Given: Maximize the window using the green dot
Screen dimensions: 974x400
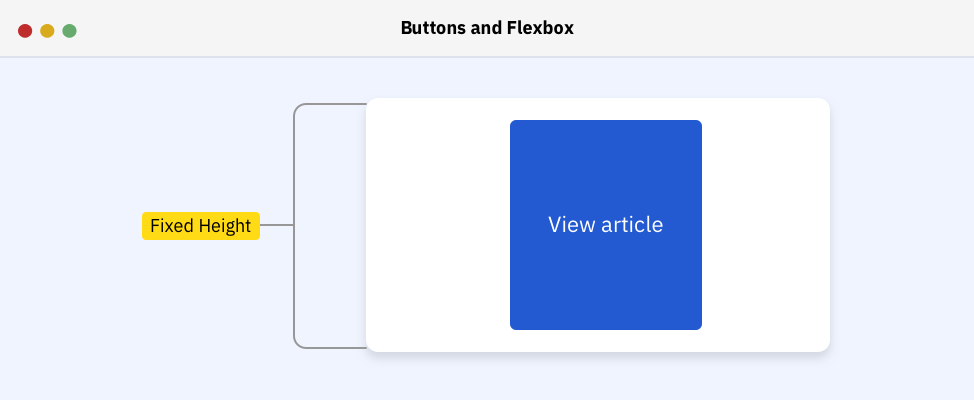Looking at the screenshot, I should pyautogui.click(x=70, y=31).
